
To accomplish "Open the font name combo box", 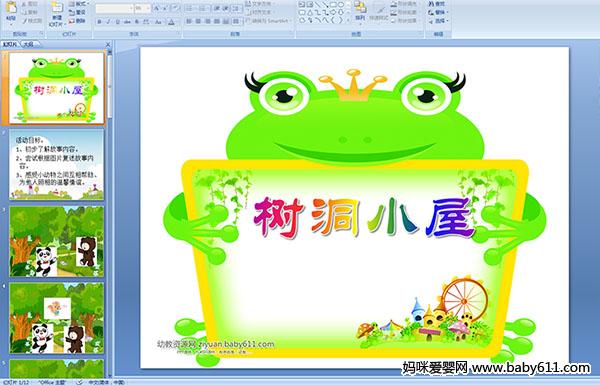I will (x=114, y=8).
